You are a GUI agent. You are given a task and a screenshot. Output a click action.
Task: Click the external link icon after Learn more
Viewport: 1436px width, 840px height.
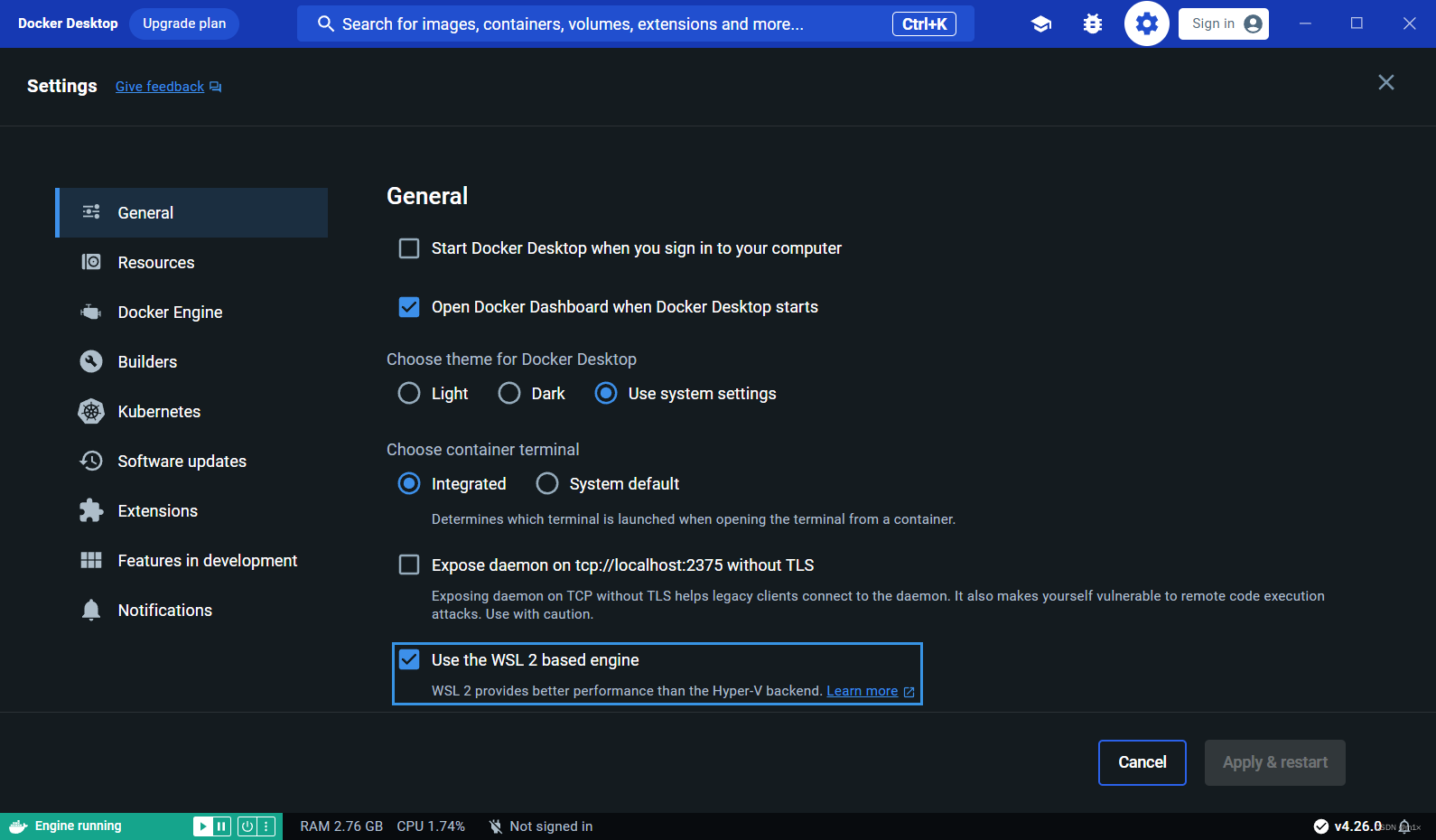(x=909, y=692)
